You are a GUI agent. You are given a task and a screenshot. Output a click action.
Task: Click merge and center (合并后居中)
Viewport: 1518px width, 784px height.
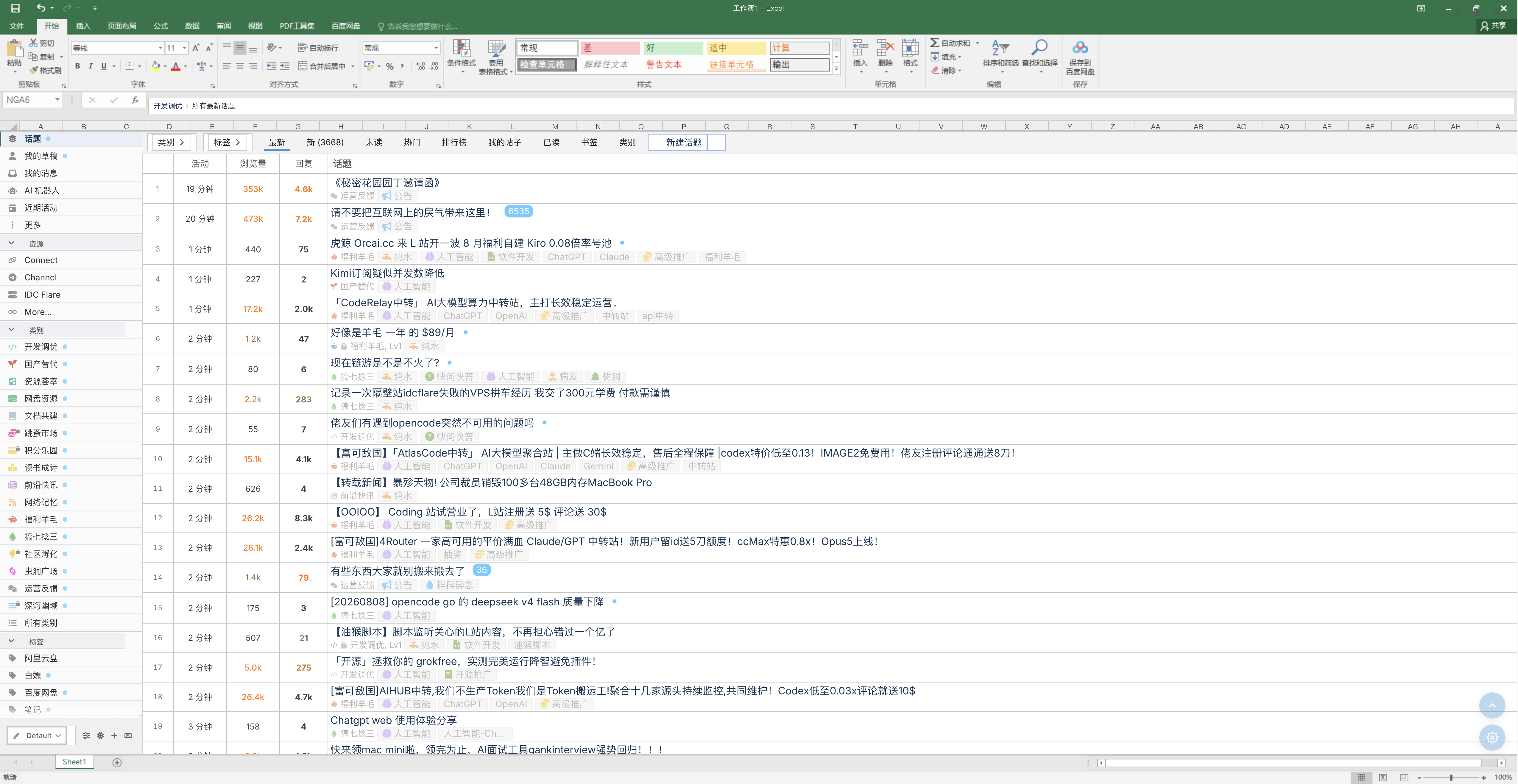pyautogui.click(x=322, y=66)
